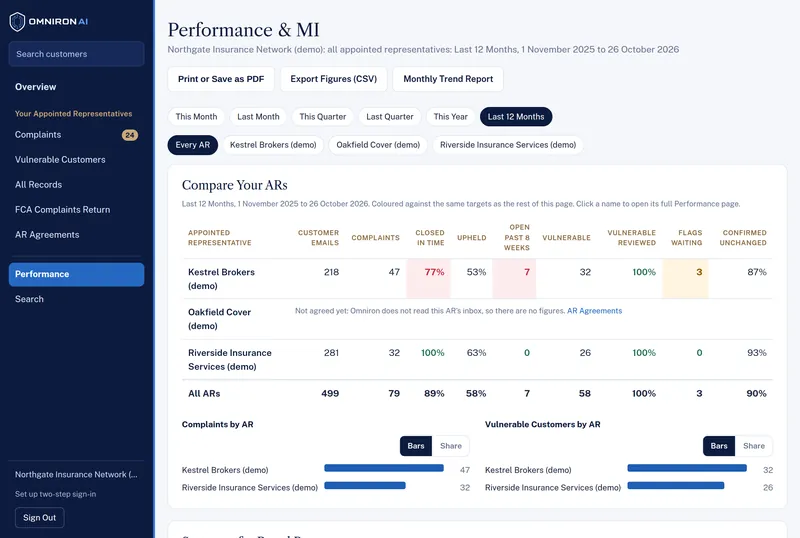The width and height of the screenshot is (800, 538).
Task: Open the Monthly Trend Report
Action: pyautogui.click(x=448, y=79)
